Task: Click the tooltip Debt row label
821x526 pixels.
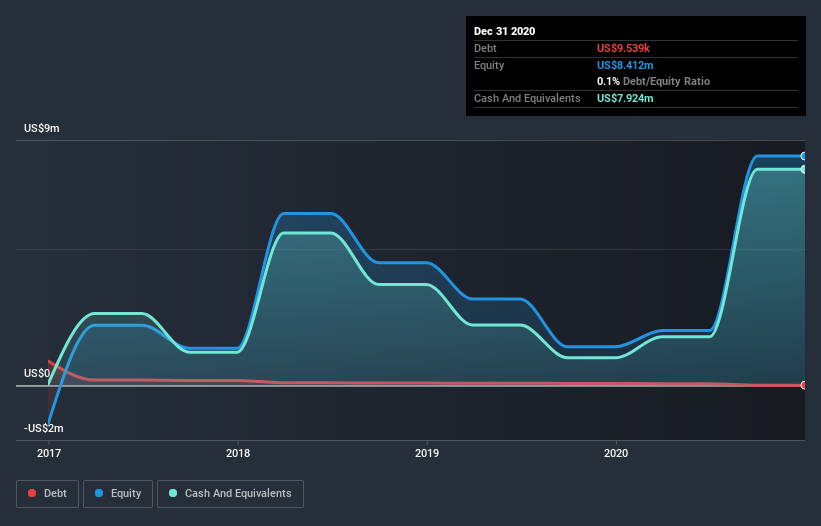Action: coord(485,48)
